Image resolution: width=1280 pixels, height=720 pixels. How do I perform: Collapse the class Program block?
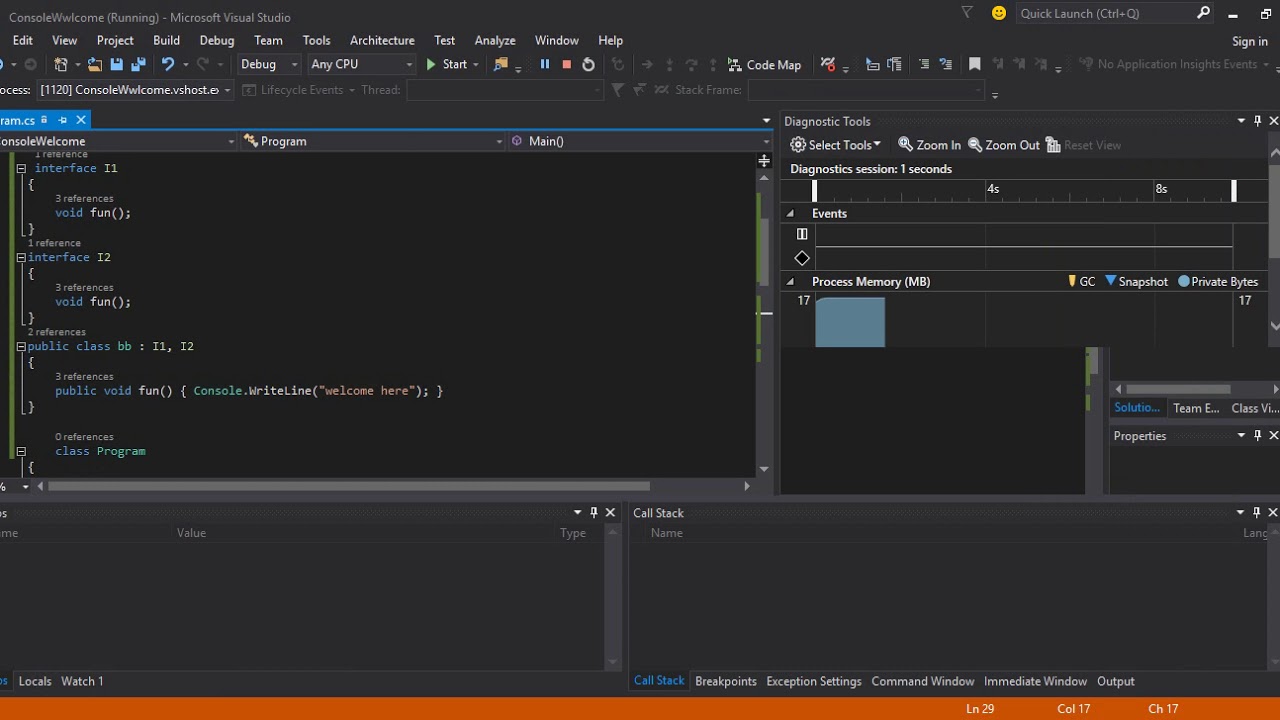21,451
